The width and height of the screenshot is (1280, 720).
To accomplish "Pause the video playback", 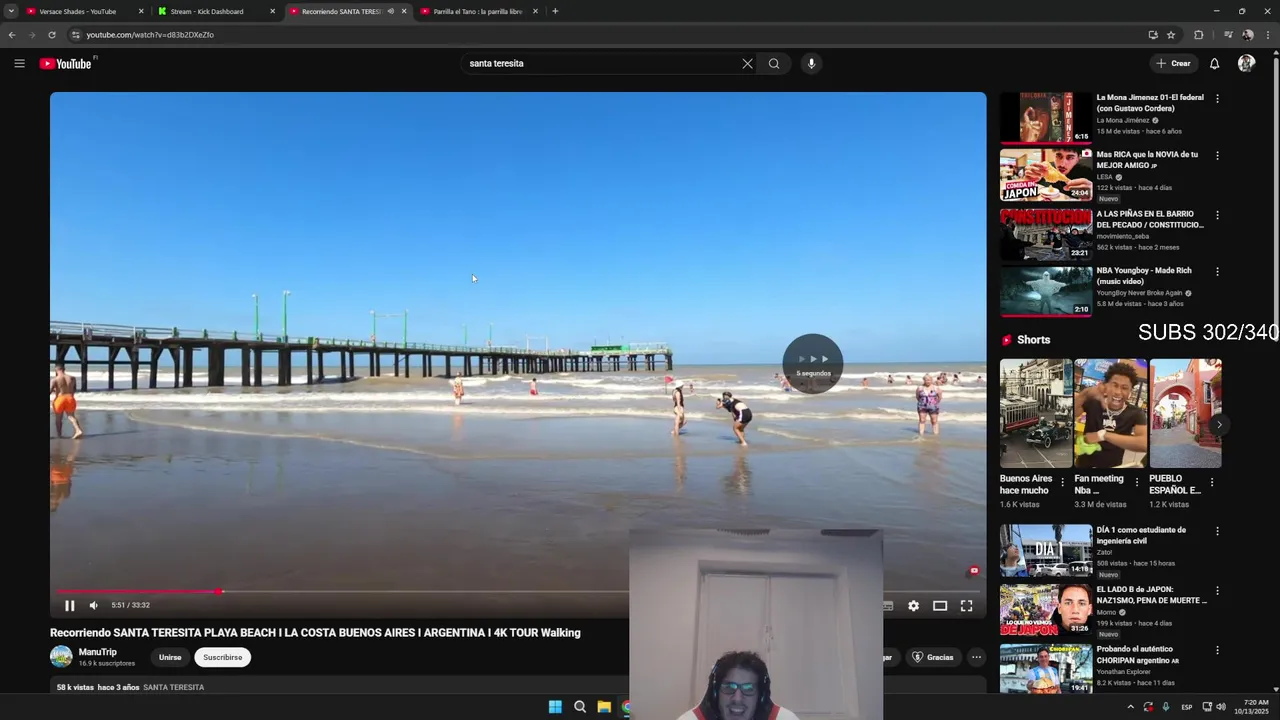I will [x=70, y=605].
